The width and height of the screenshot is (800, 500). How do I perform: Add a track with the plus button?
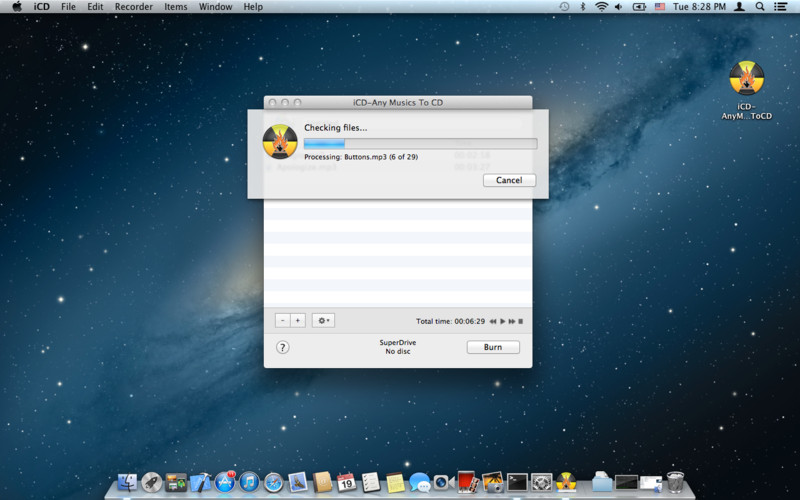coord(298,320)
